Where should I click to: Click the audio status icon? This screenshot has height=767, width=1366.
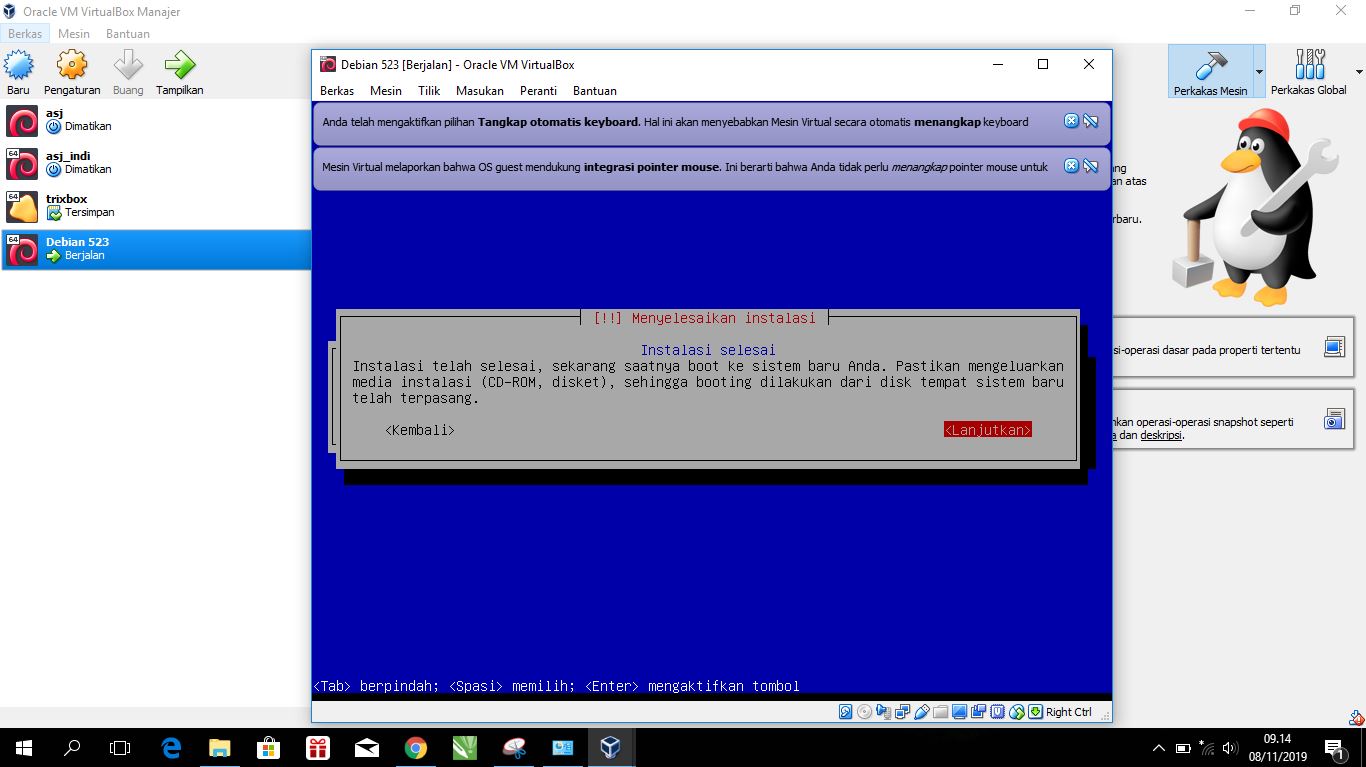tap(883, 712)
